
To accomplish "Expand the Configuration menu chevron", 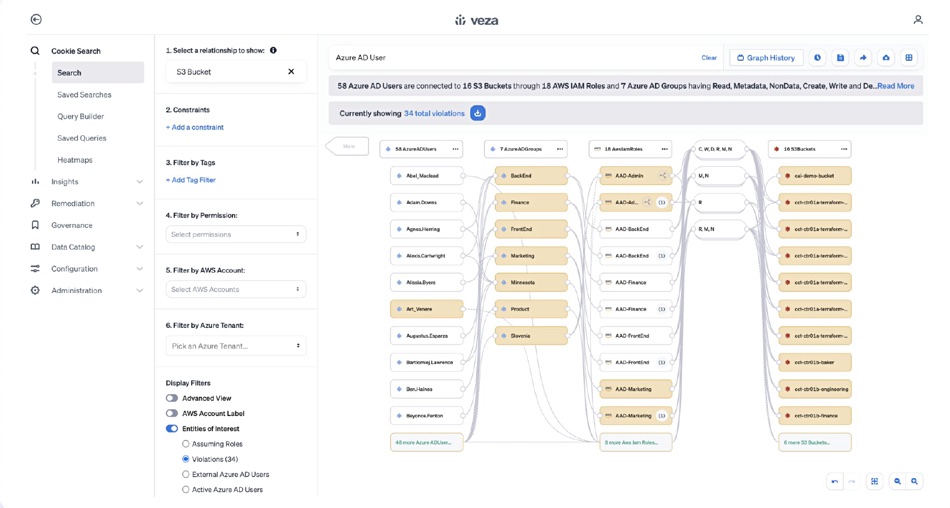I will (x=140, y=269).
